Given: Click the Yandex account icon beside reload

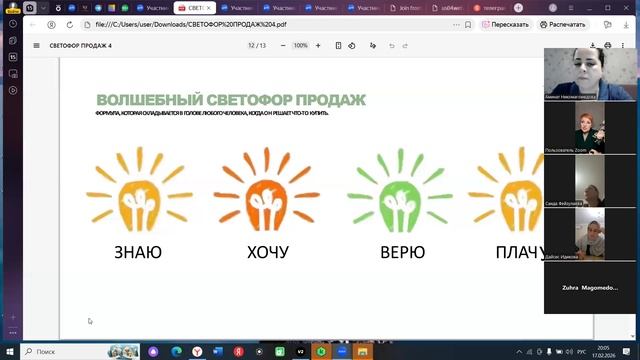Looking at the screenshot, I should click(51, 25).
